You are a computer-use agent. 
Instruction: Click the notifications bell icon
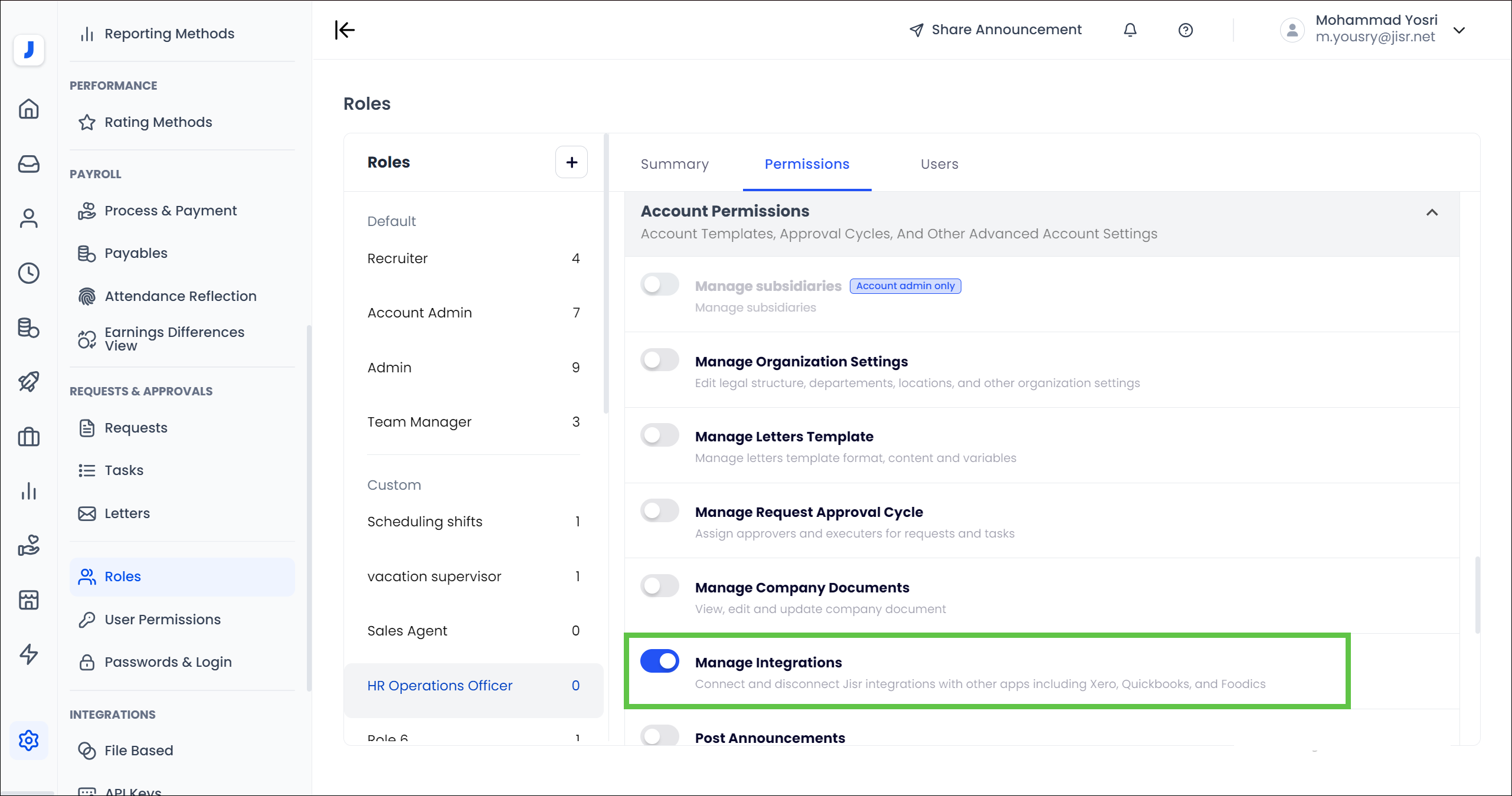tap(1130, 30)
